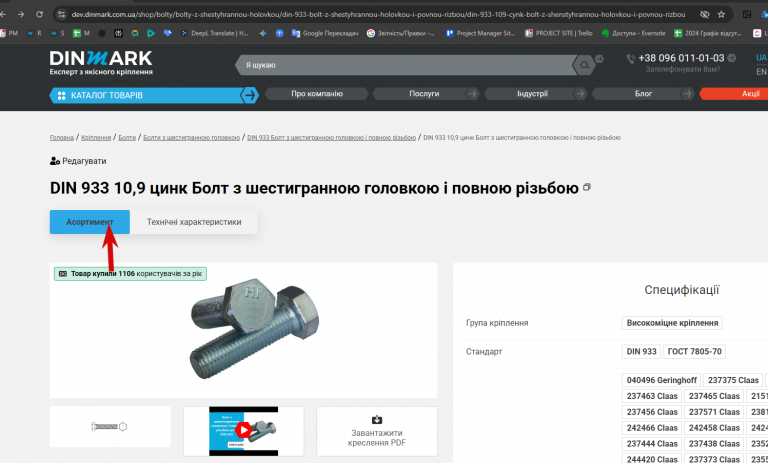The image size is (768, 463).
Task: Select the bolt drawing thumbnail
Action: pos(110,426)
